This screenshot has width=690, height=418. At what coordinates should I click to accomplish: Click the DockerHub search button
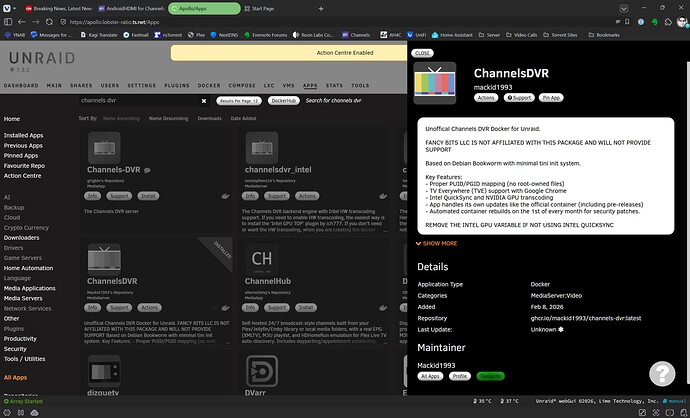pos(284,101)
